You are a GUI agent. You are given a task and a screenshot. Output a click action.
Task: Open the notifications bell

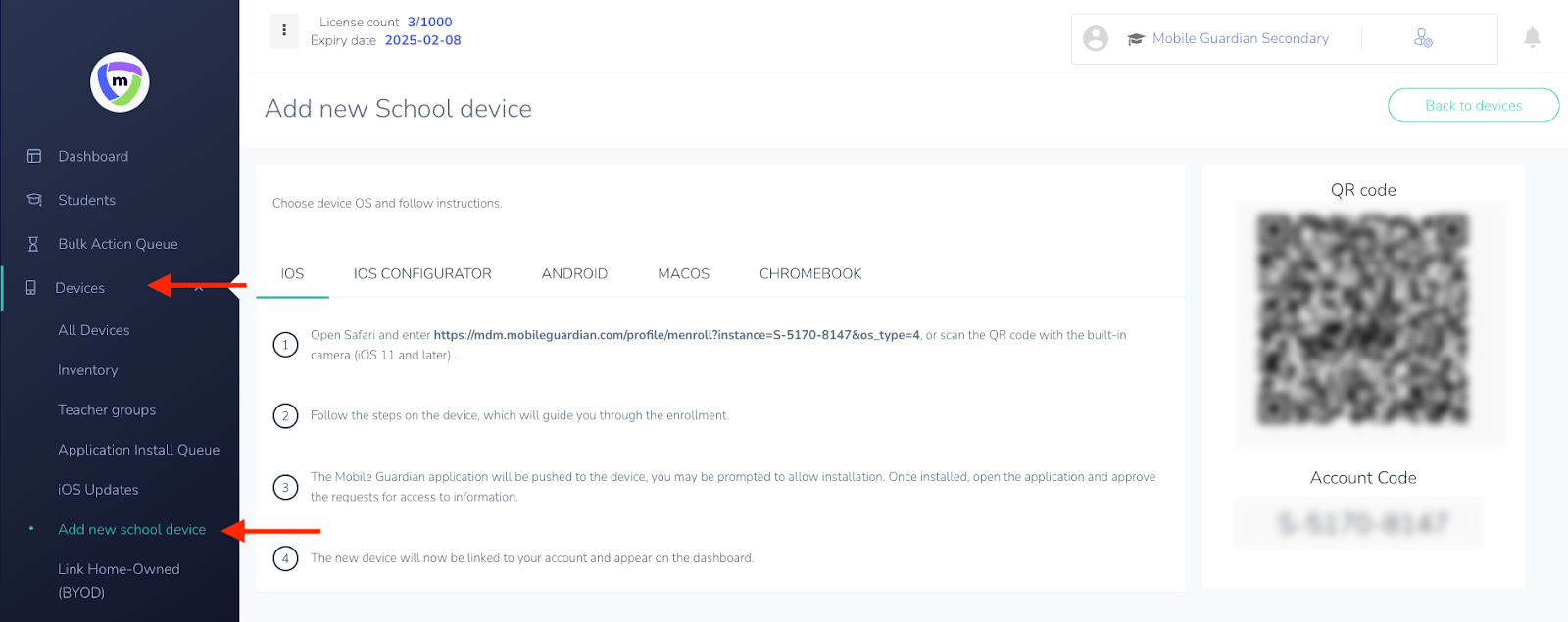click(x=1532, y=37)
